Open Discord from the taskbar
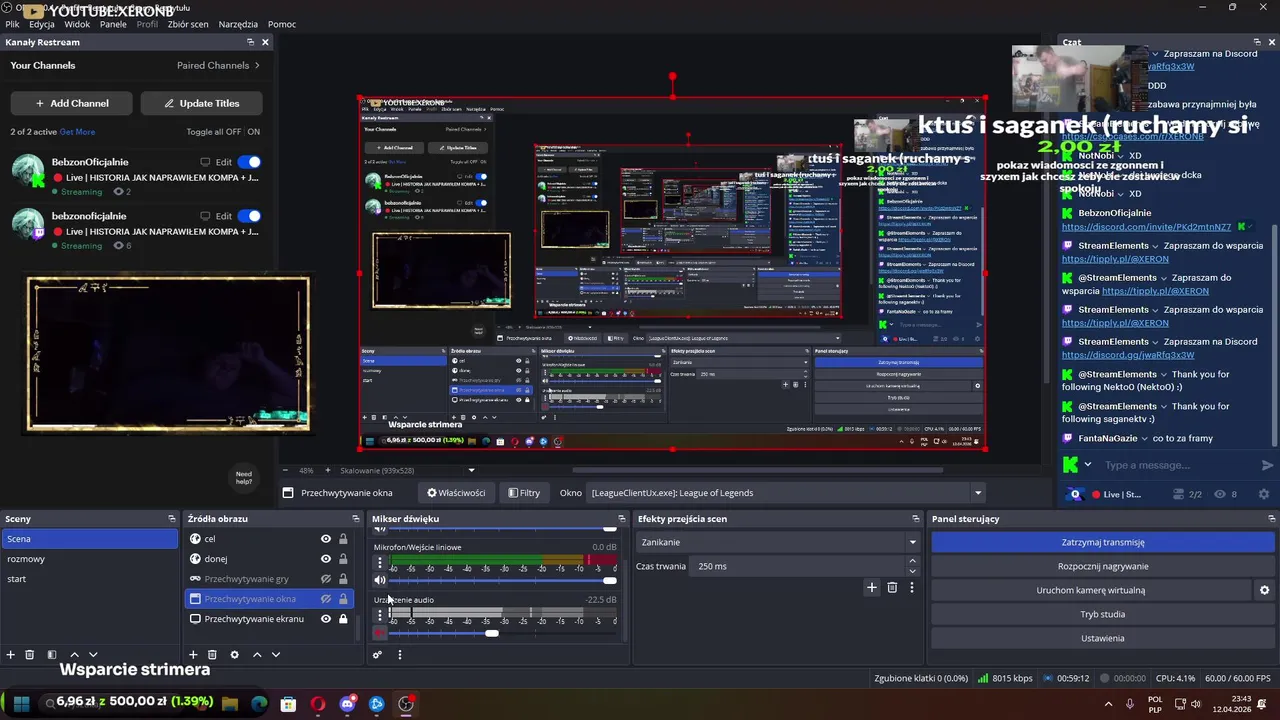This screenshot has height=720, width=1280. click(347, 703)
